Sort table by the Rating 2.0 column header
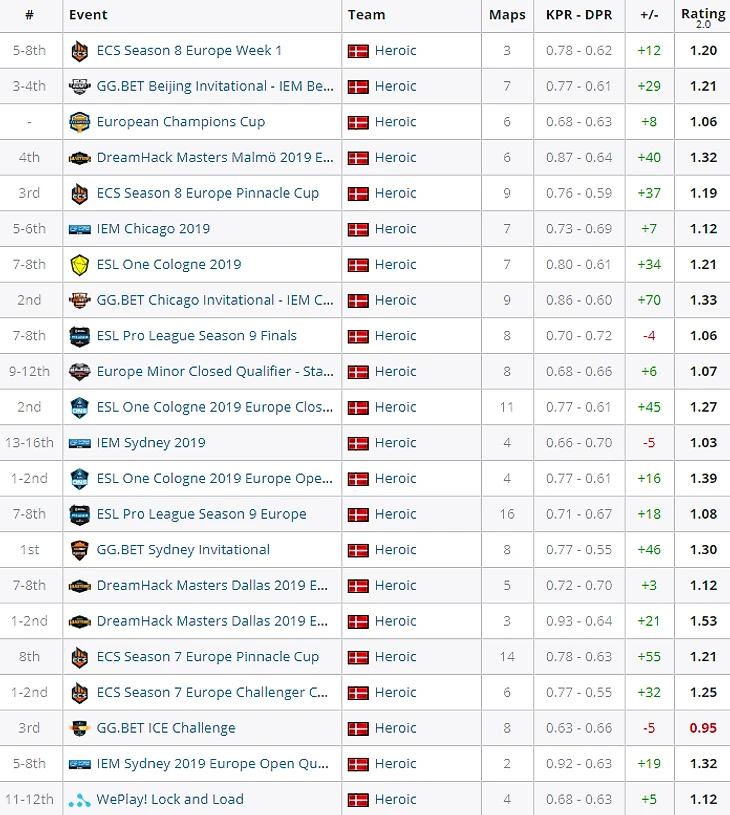730x815 pixels. point(703,17)
